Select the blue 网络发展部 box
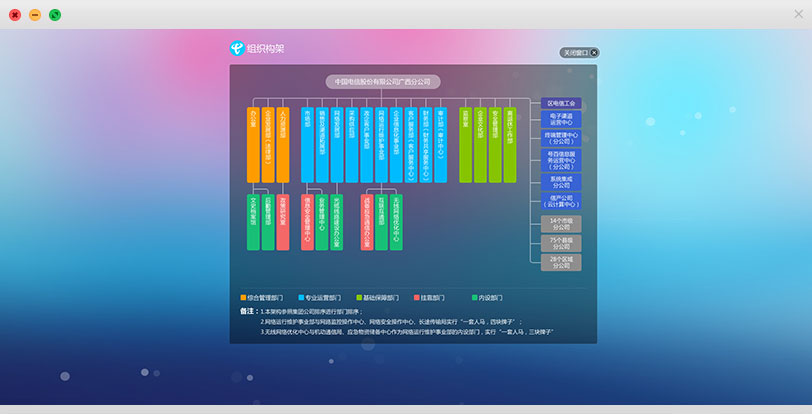Image resolution: width=812 pixels, height=414 pixels. 337,145
